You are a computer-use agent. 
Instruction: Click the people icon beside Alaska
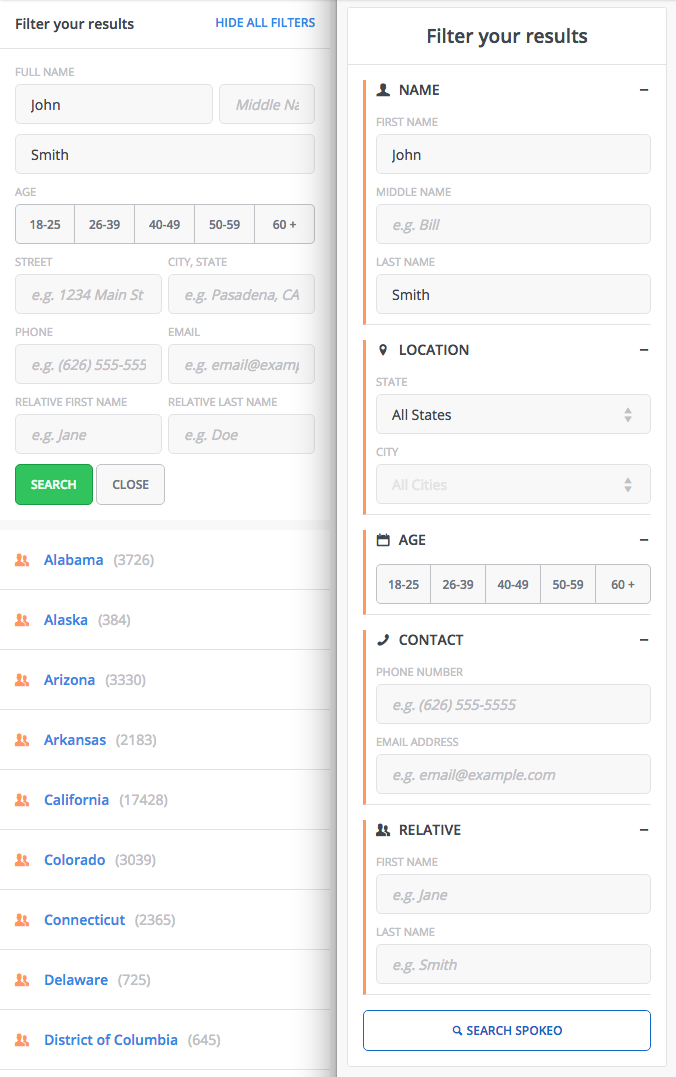tap(22, 620)
